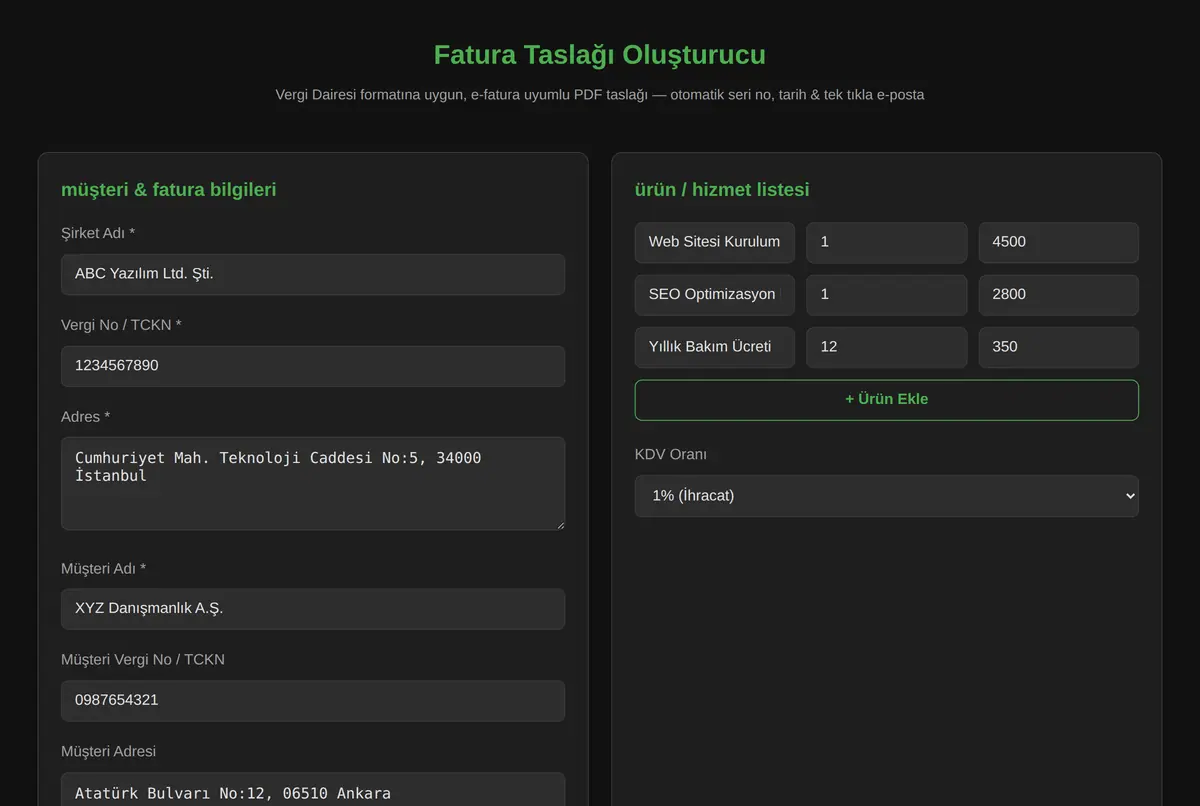Click the Adres textarea with Cumhuriyet Mah.
This screenshot has height=806, width=1200.
pyautogui.click(x=313, y=483)
